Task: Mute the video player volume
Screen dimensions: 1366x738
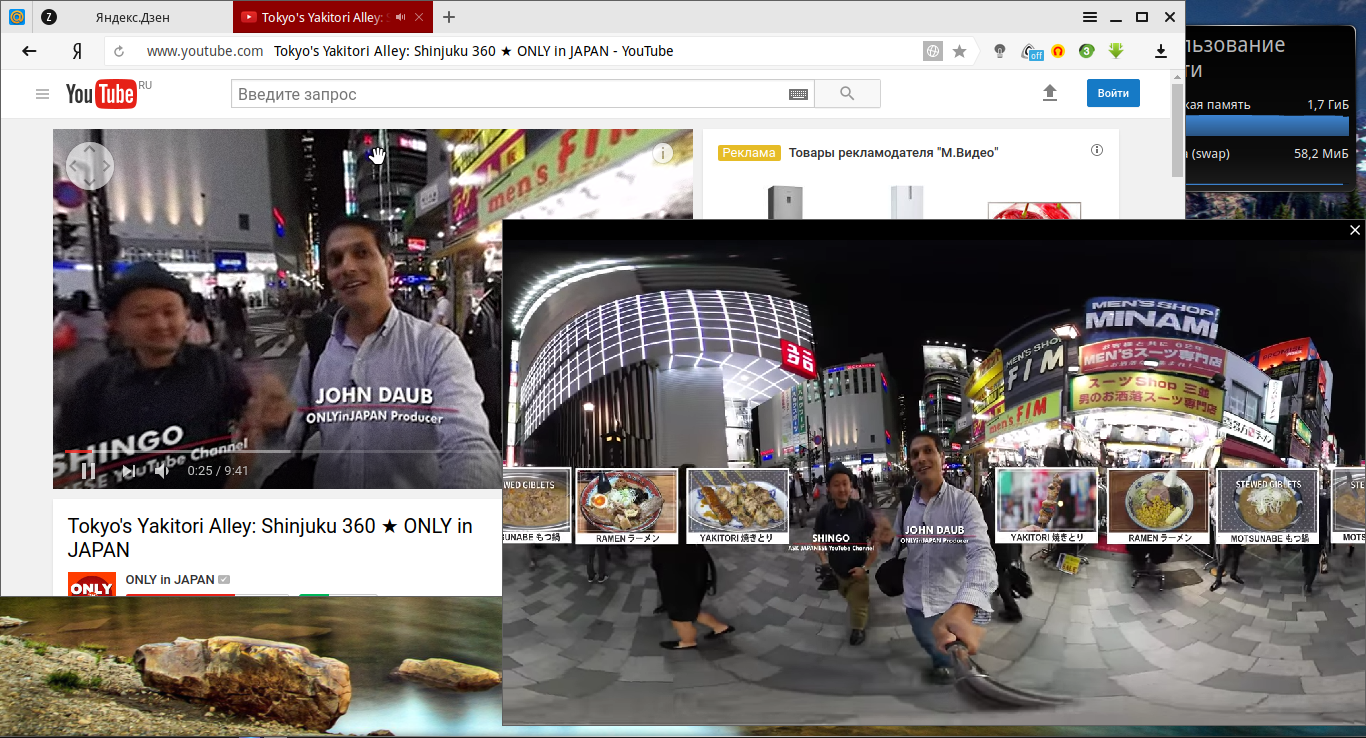Action: [x=162, y=471]
